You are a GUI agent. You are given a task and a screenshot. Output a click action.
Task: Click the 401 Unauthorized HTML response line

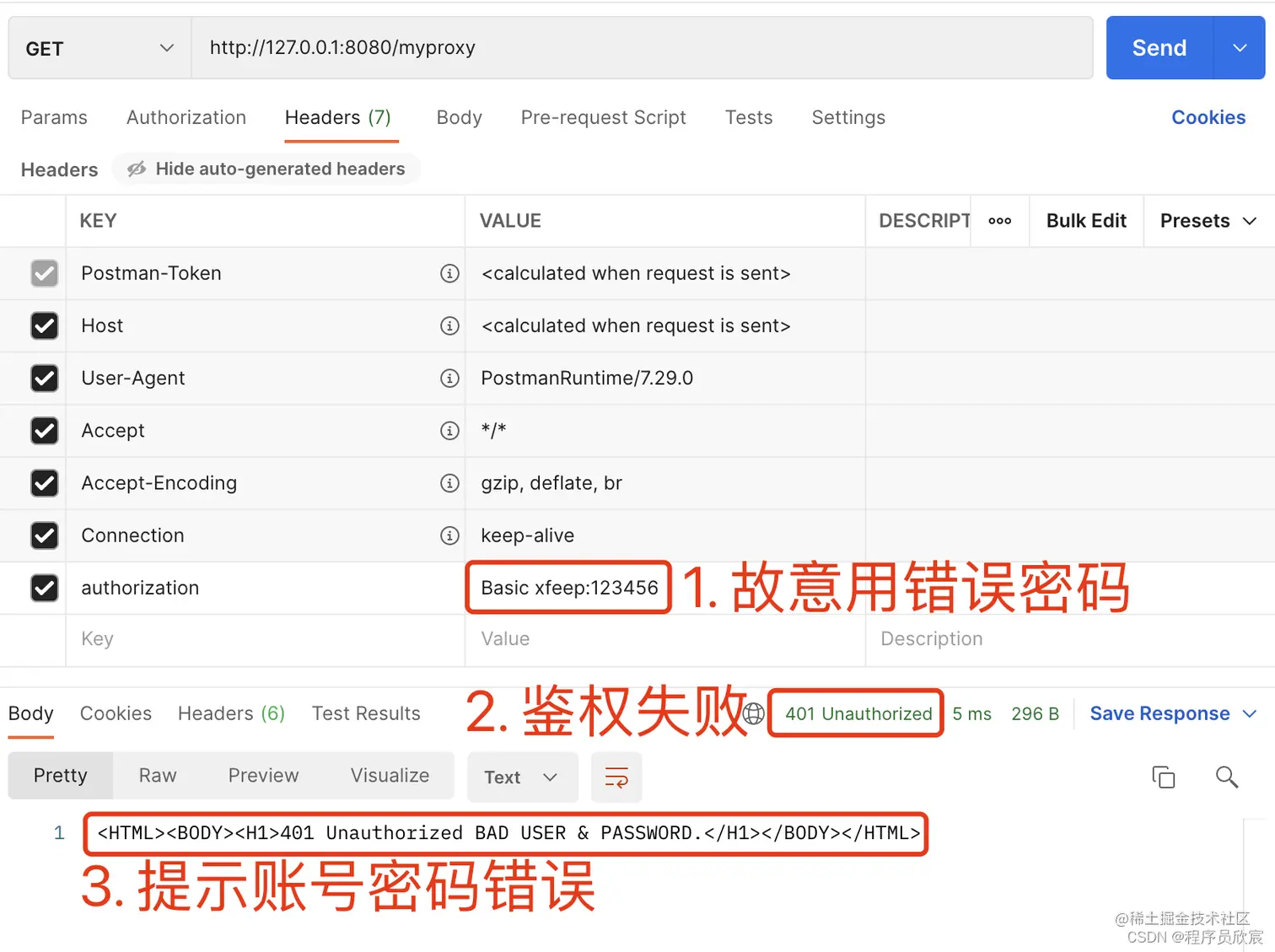[508, 833]
